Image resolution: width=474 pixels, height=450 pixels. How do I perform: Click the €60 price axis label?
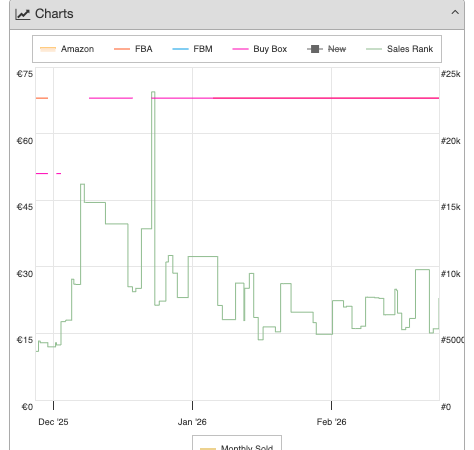tap(25, 141)
